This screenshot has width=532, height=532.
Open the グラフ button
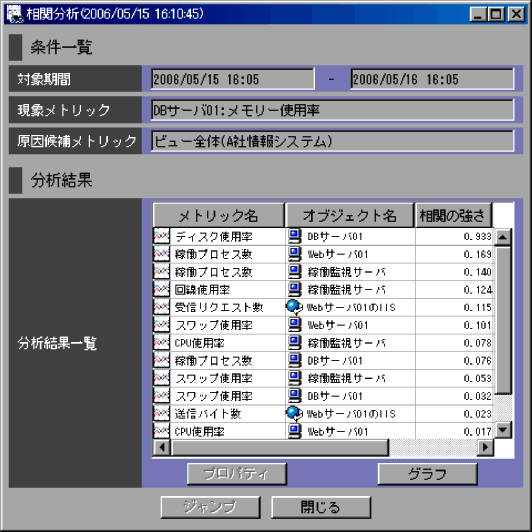[x=428, y=474]
